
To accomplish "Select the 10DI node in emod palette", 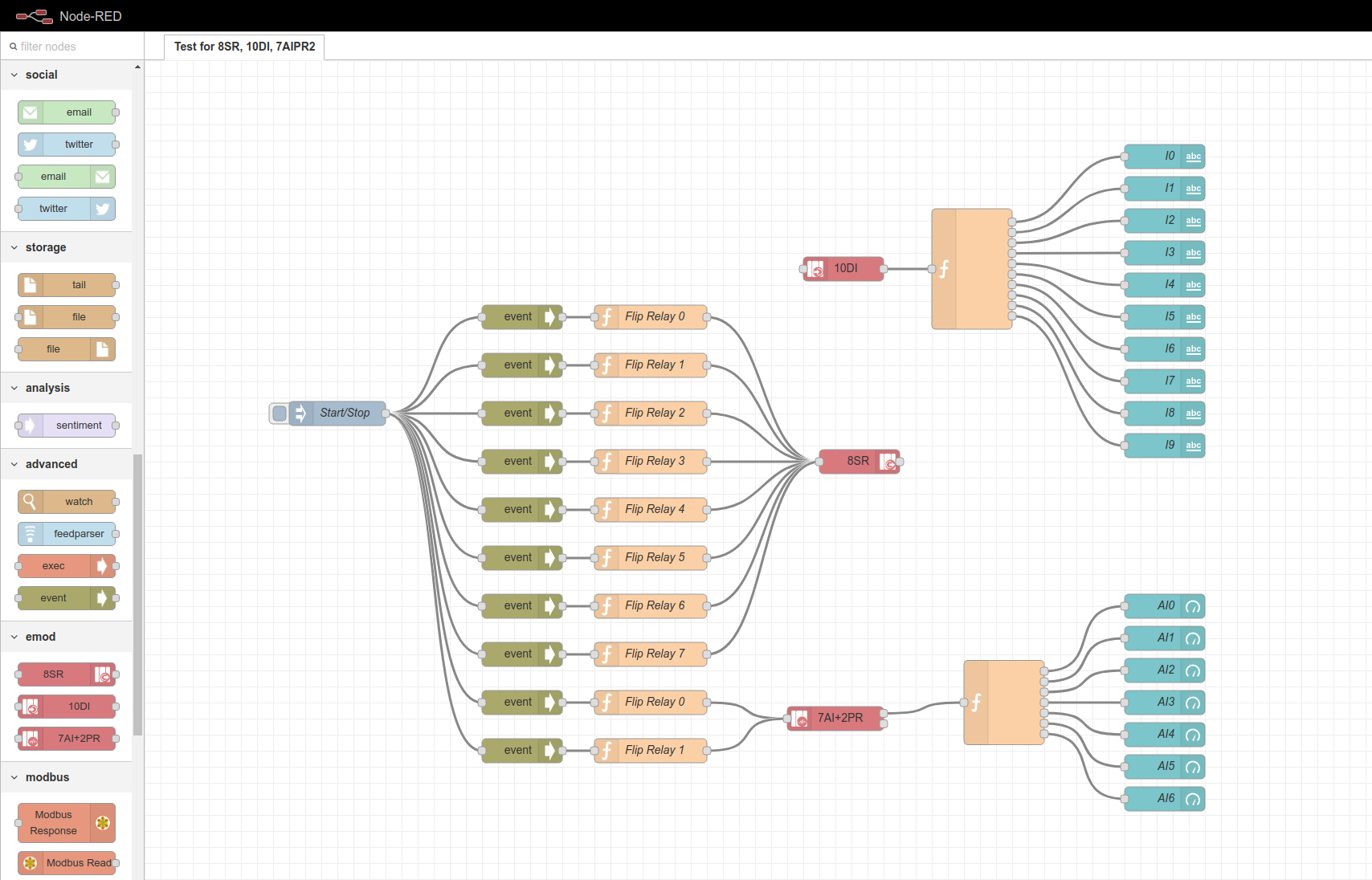I will pos(67,707).
